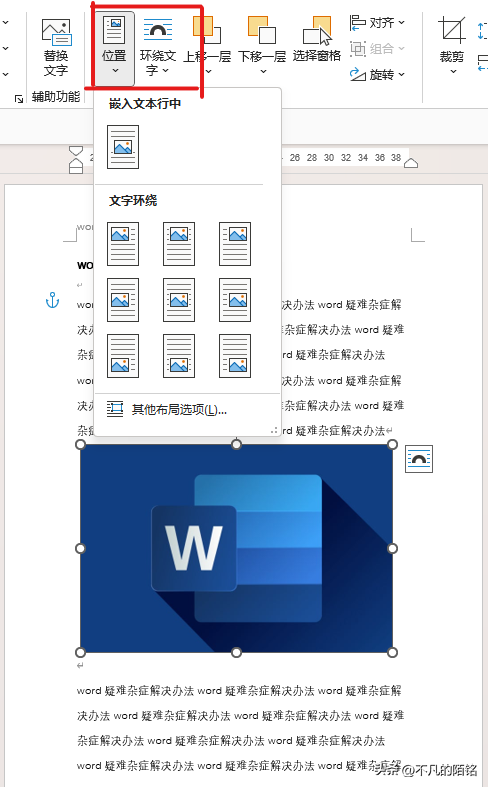Open the Rotate (旋转) dropdown
The height and width of the screenshot is (787, 488).
click(377, 75)
